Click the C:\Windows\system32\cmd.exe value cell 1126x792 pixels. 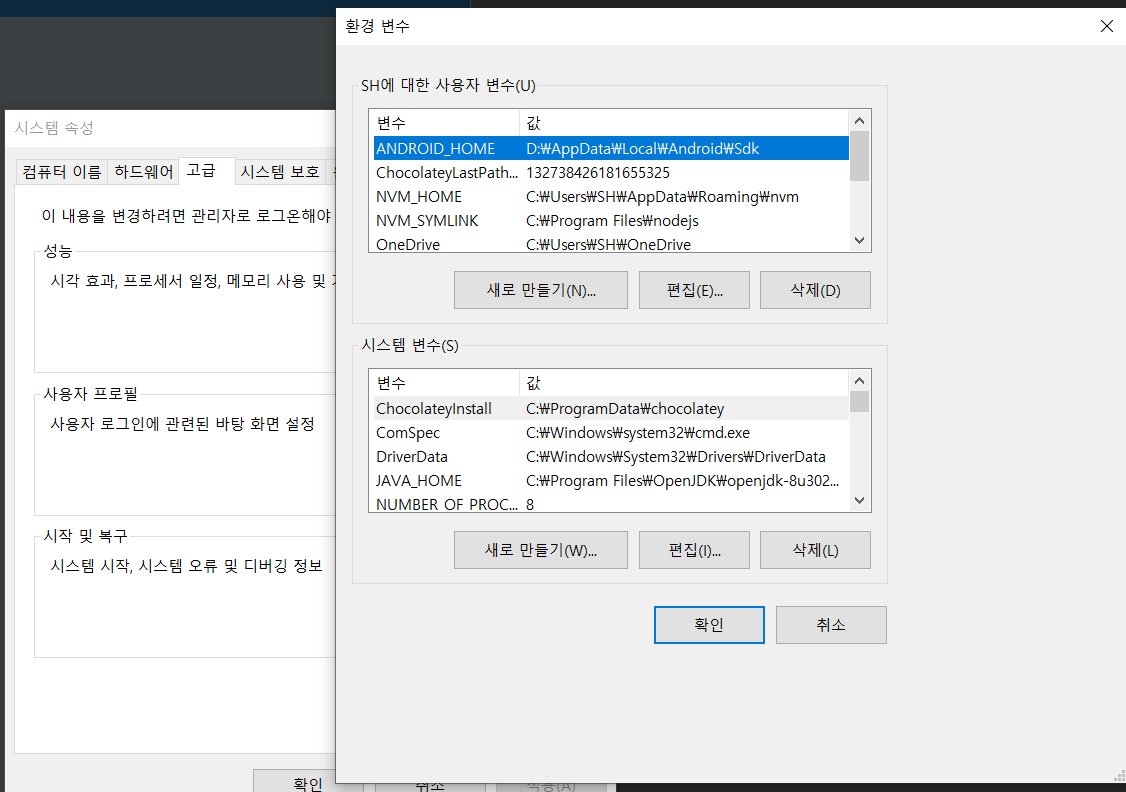(638, 432)
